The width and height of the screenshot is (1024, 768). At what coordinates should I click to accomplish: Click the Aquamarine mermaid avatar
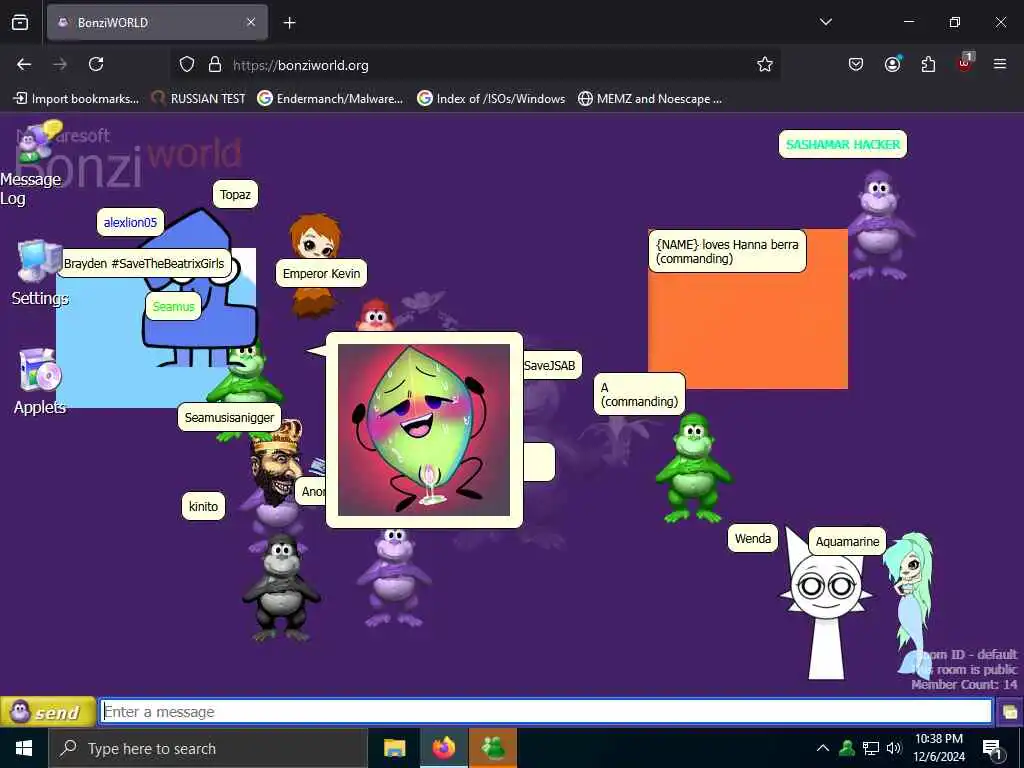coord(911,604)
